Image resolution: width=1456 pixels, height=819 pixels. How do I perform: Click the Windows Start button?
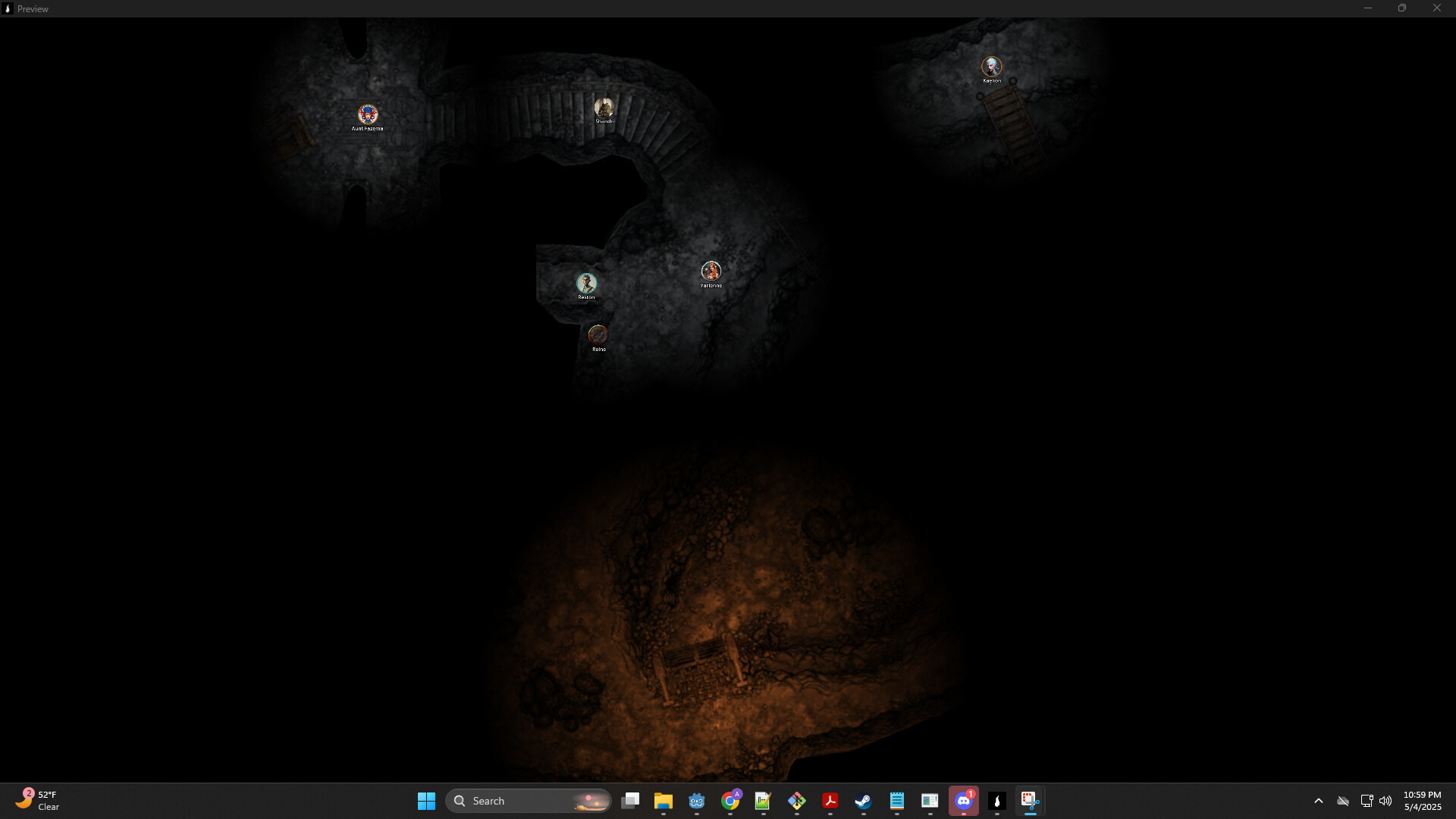426,800
